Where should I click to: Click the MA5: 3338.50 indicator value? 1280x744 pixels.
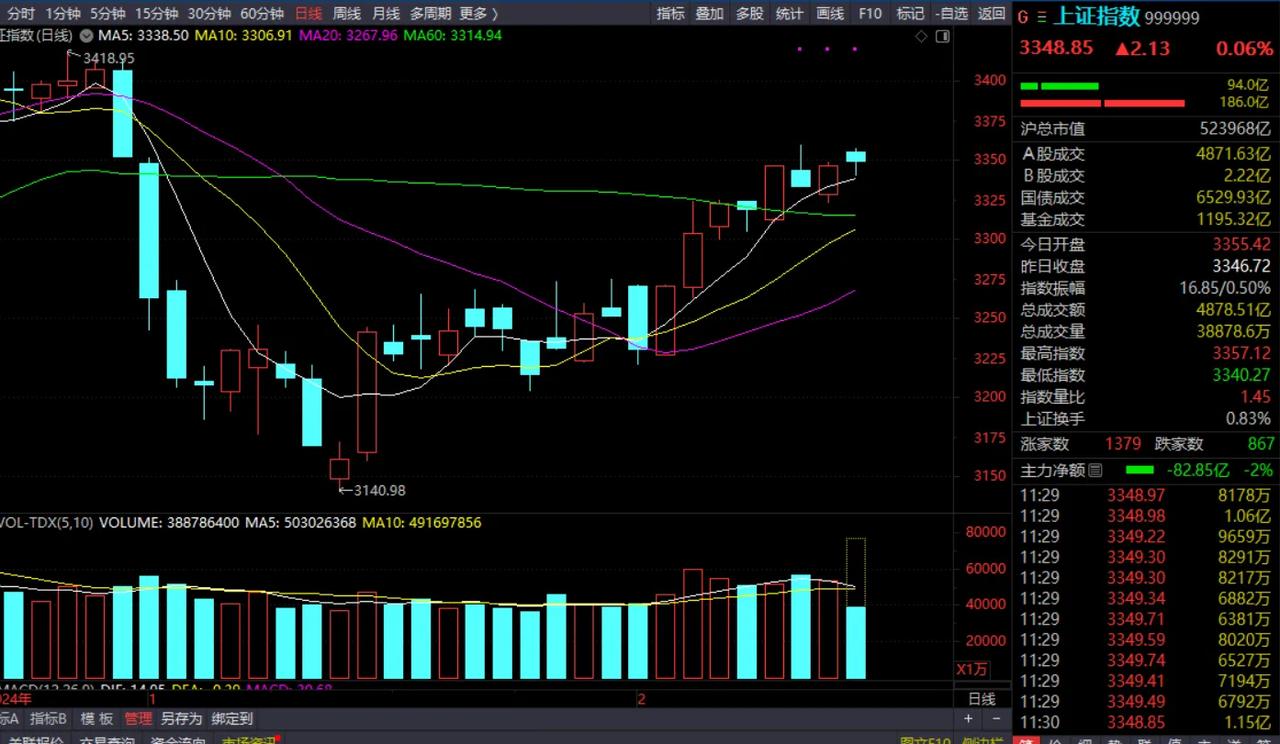[143, 35]
